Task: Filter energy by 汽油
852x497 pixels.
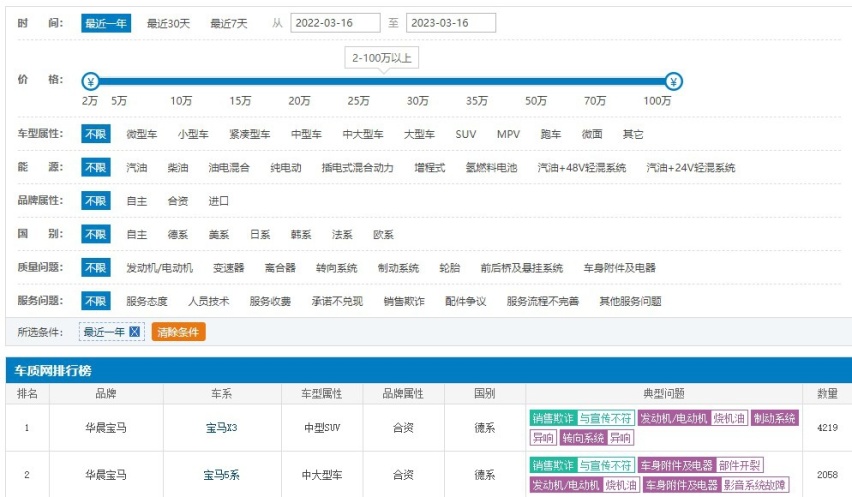Action: coord(136,168)
